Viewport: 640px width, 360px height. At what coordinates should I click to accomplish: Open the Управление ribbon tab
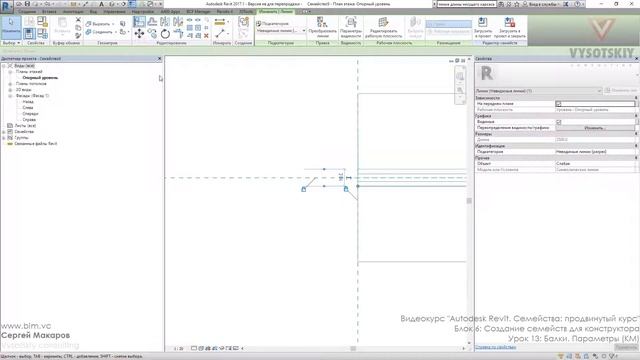pyautogui.click(x=114, y=11)
